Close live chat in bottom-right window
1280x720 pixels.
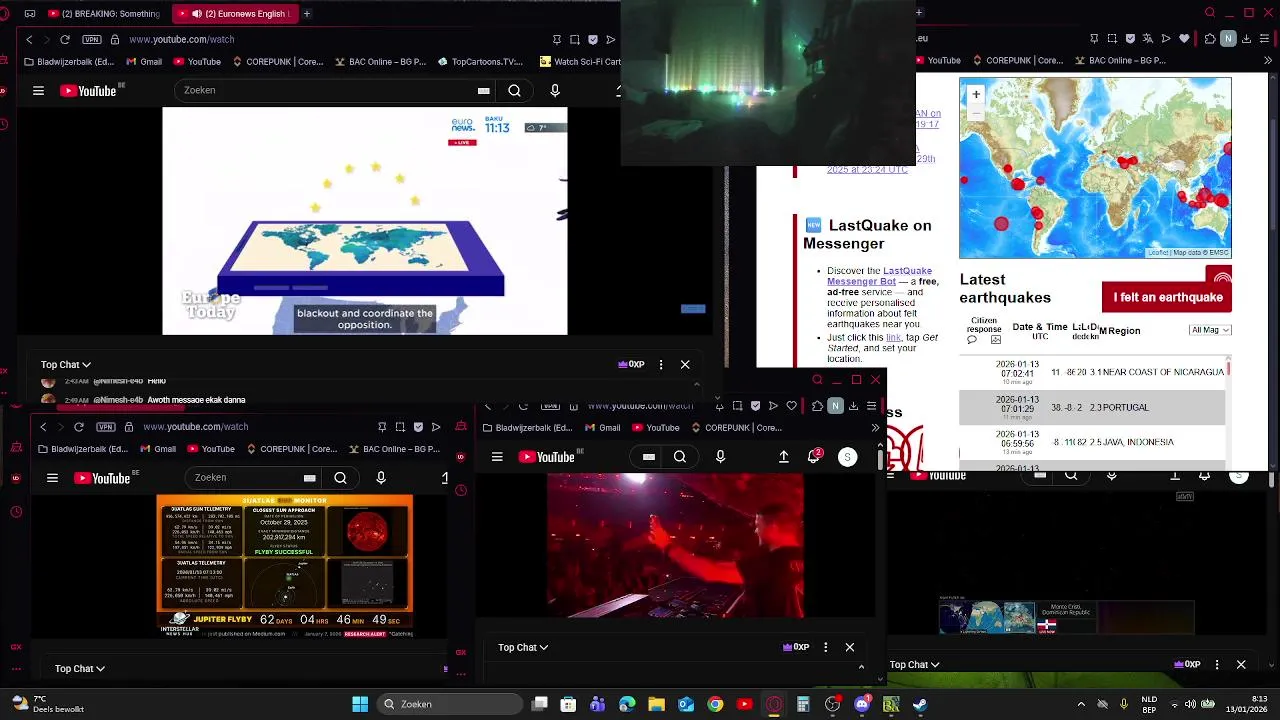tap(1241, 665)
